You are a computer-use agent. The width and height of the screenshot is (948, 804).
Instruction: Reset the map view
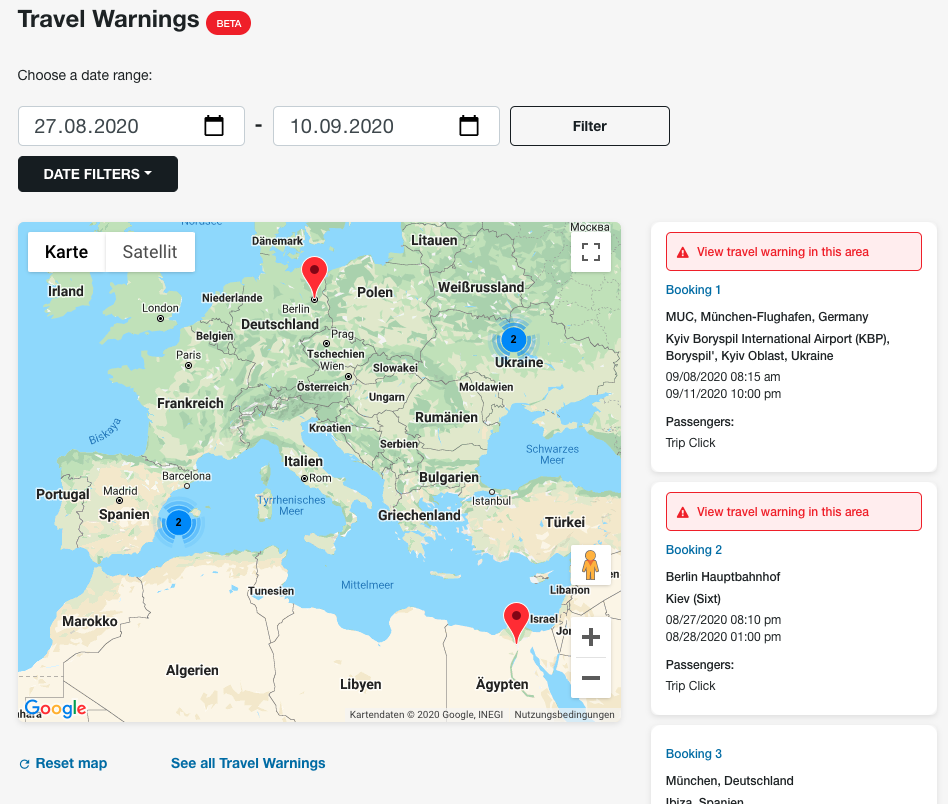63,763
